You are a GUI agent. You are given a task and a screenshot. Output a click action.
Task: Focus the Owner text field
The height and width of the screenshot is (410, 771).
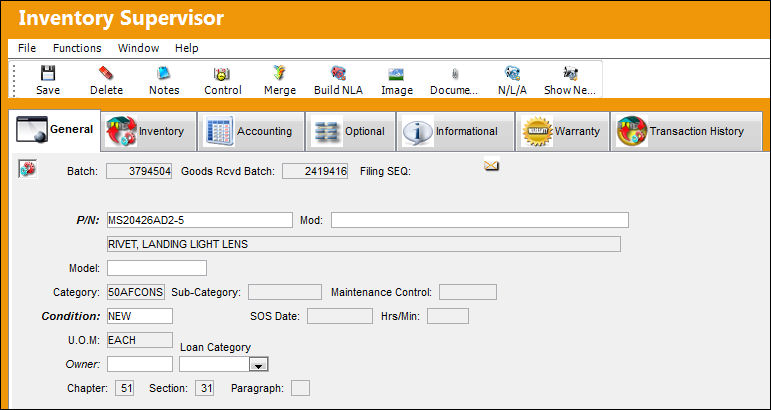coord(140,364)
